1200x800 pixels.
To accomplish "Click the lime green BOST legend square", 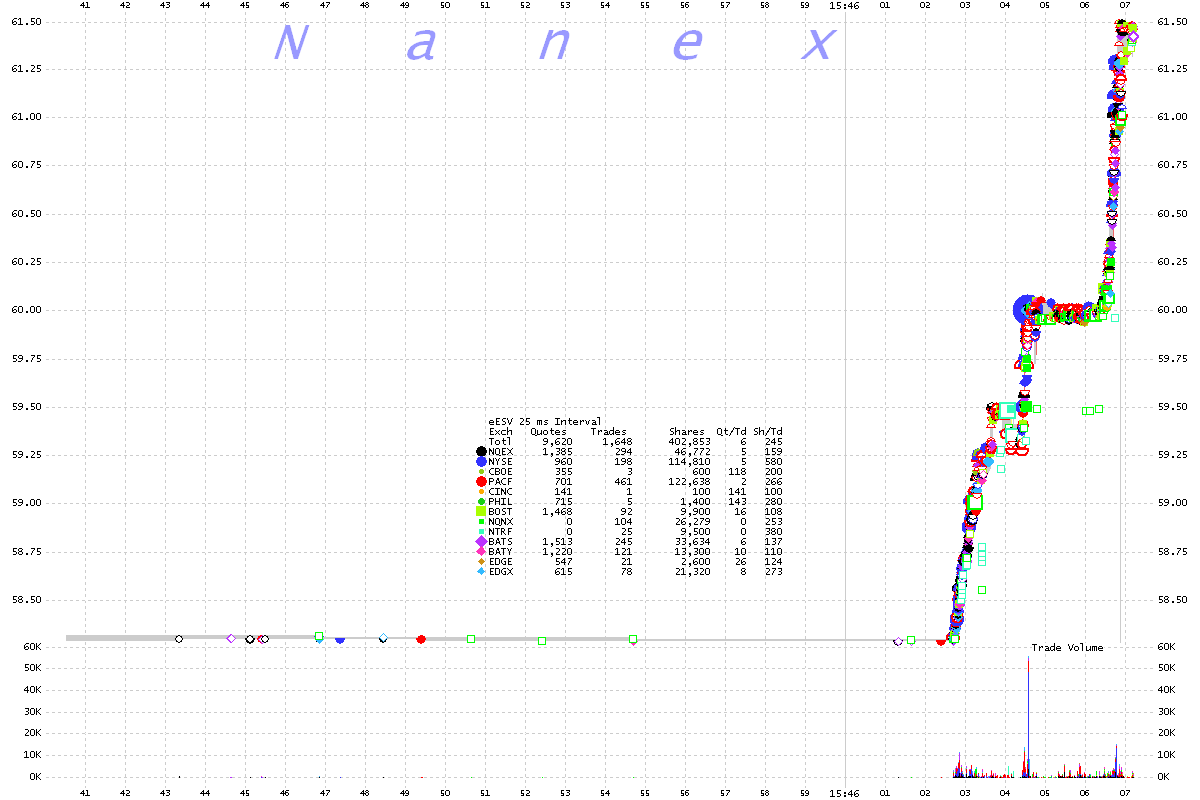I will tap(482, 512).
